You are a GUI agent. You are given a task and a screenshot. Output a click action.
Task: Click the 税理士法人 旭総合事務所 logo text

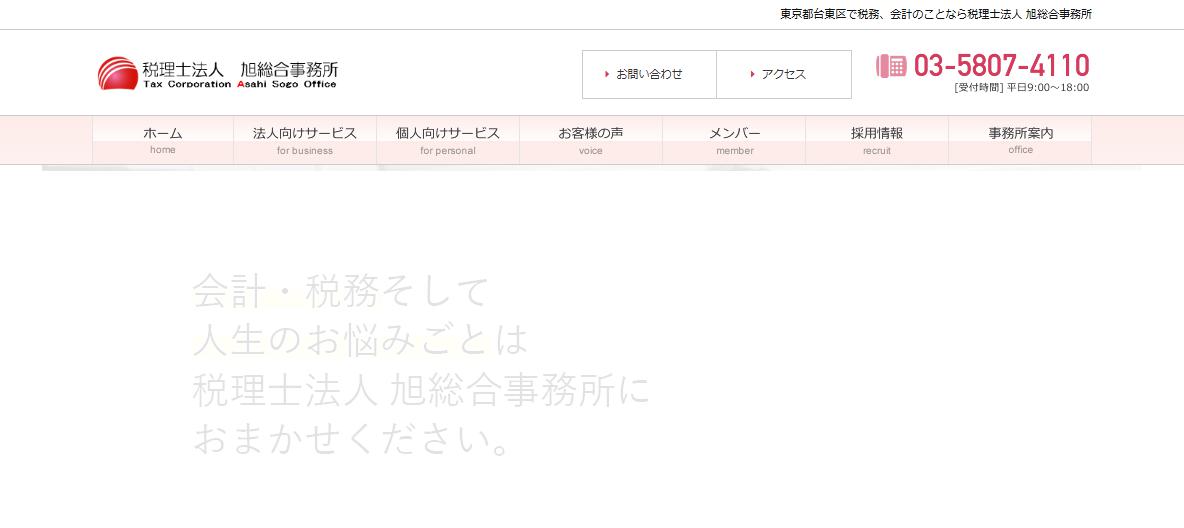tap(240, 69)
